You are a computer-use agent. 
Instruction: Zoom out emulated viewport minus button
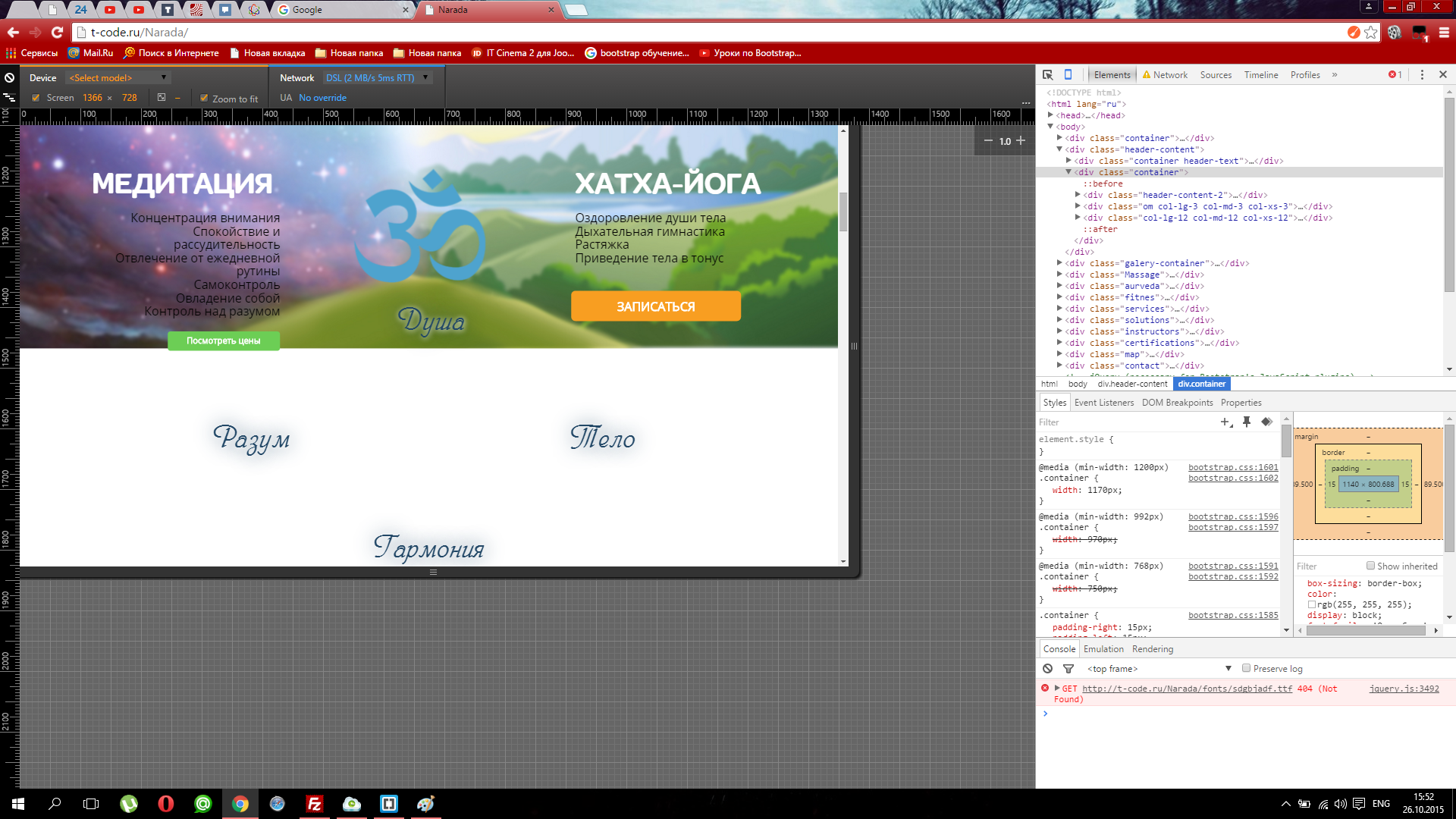point(988,141)
